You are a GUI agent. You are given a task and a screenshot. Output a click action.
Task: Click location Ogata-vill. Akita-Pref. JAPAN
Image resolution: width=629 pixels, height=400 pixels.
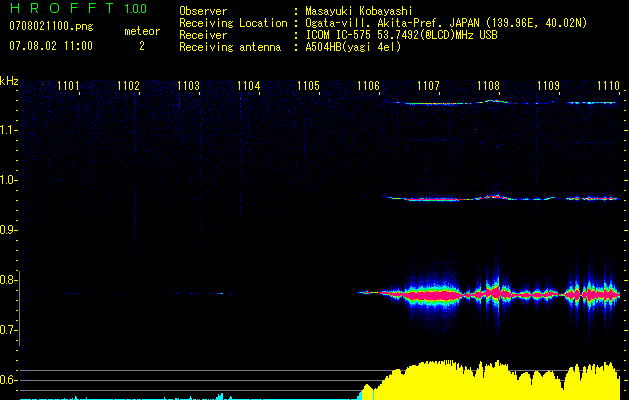(392, 23)
